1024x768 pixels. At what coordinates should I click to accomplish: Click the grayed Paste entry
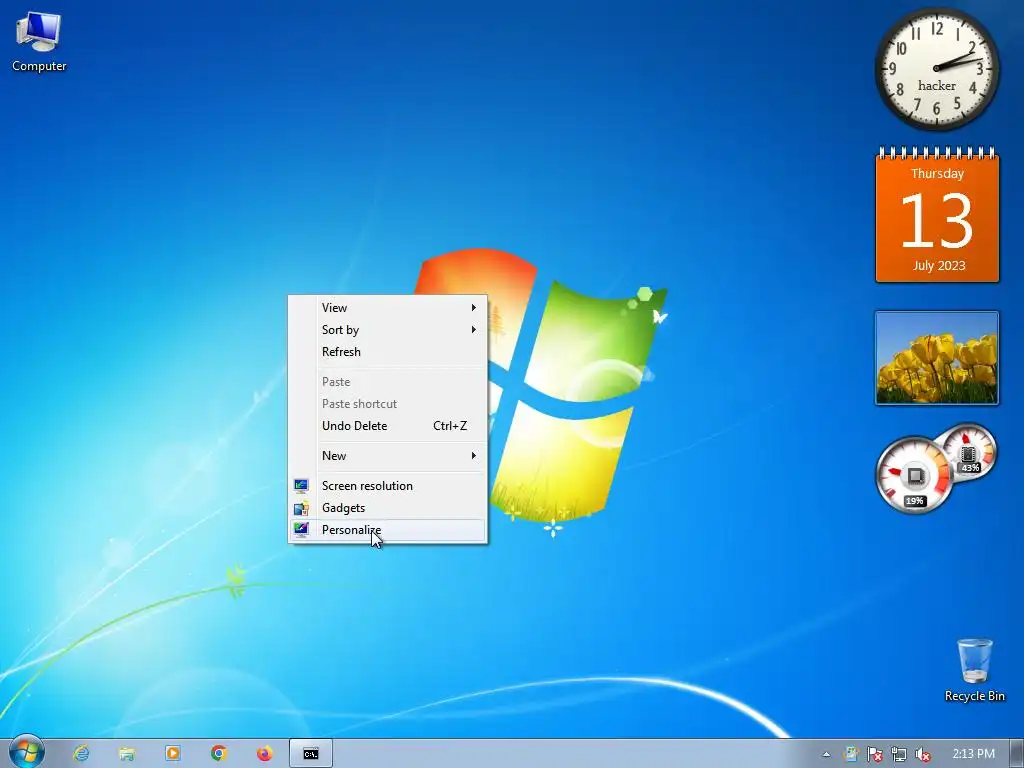[388, 382]
